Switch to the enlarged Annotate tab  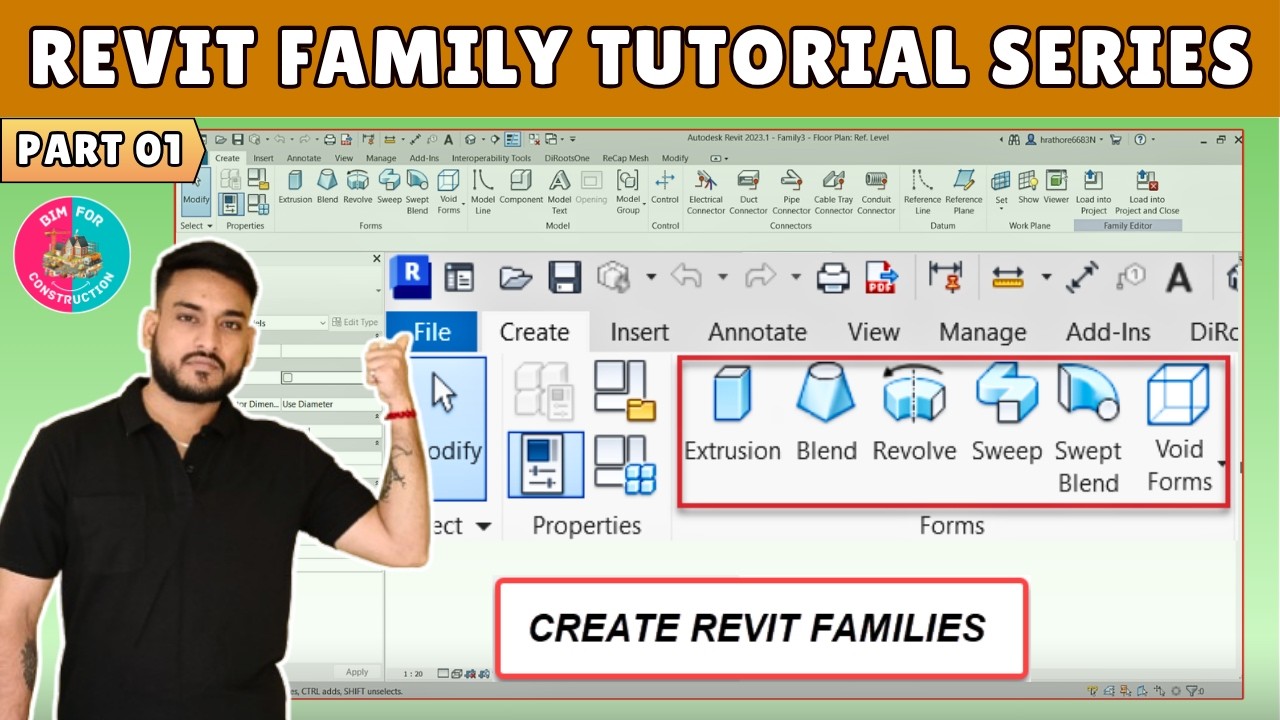pyautogui.click(x=757, y=332)
